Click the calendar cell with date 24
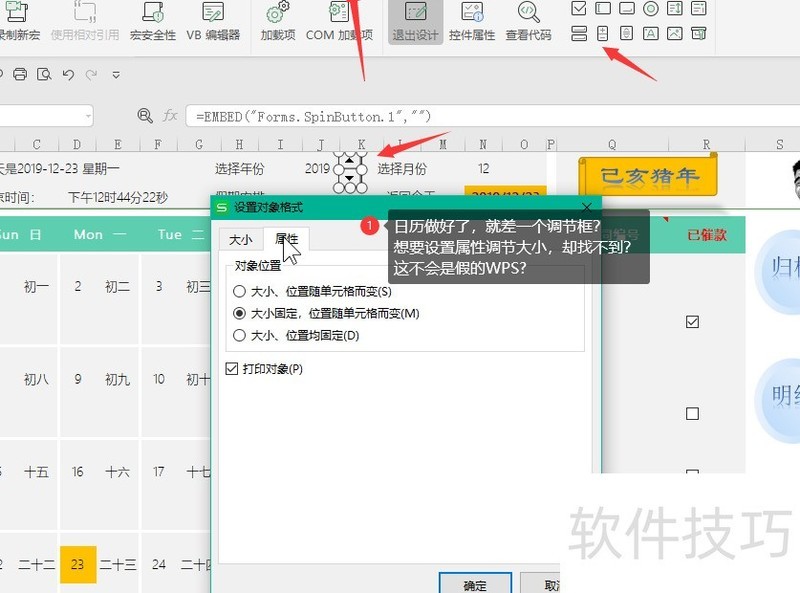Viewport: 800px width, 593px height. 159,564
